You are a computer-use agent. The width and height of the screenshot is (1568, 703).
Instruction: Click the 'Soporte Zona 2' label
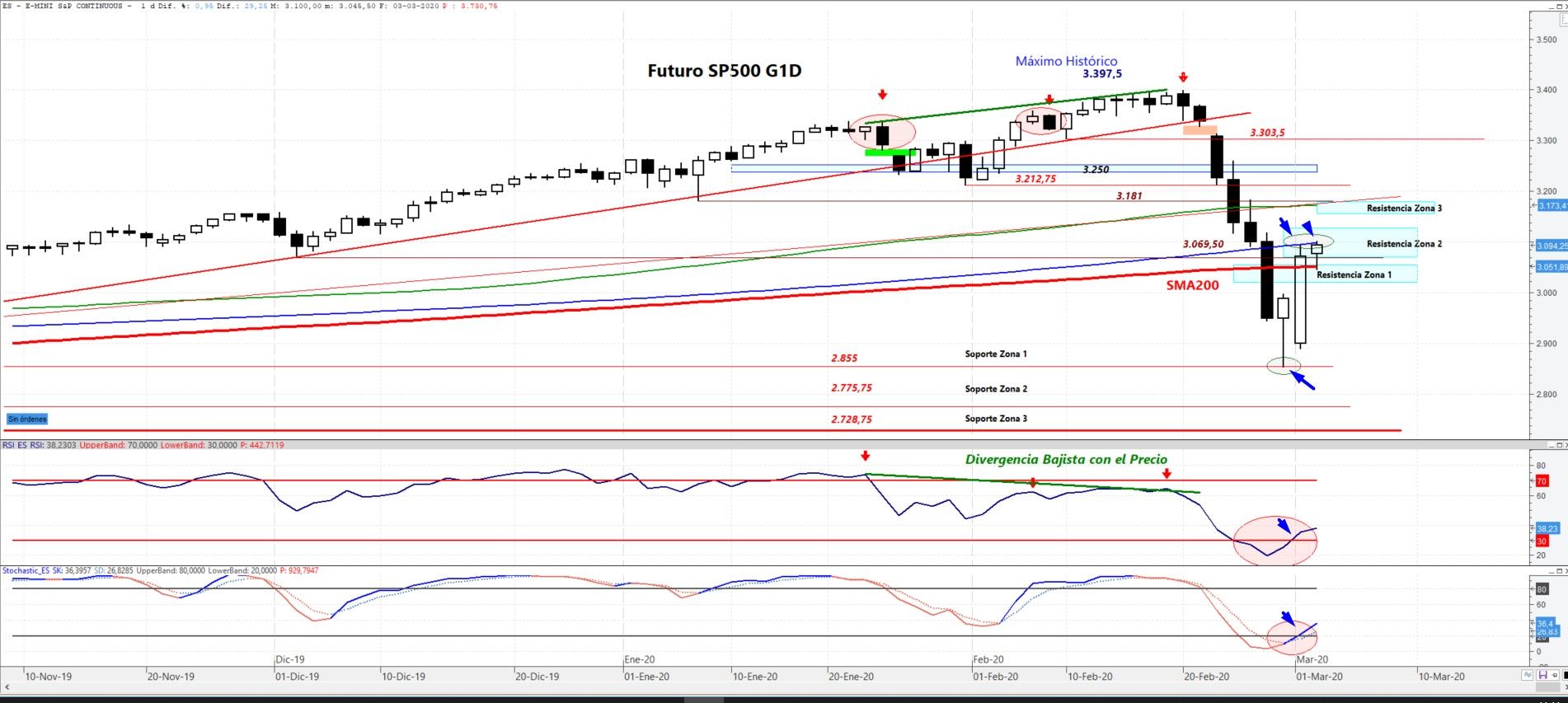[996, 389]
